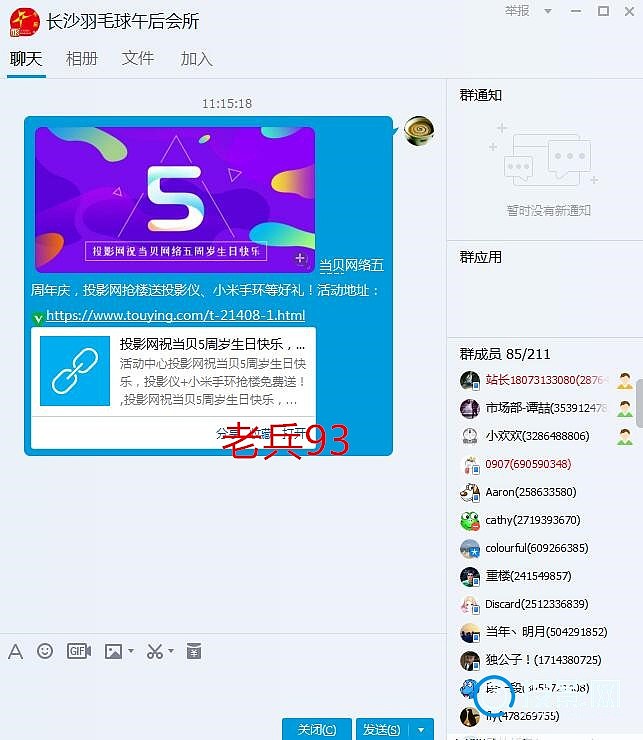Image resolution: width=643 pixels, height=740 pixels.
Task: Expand the dropdown arrow next to 举报
Action: (548, 11)
